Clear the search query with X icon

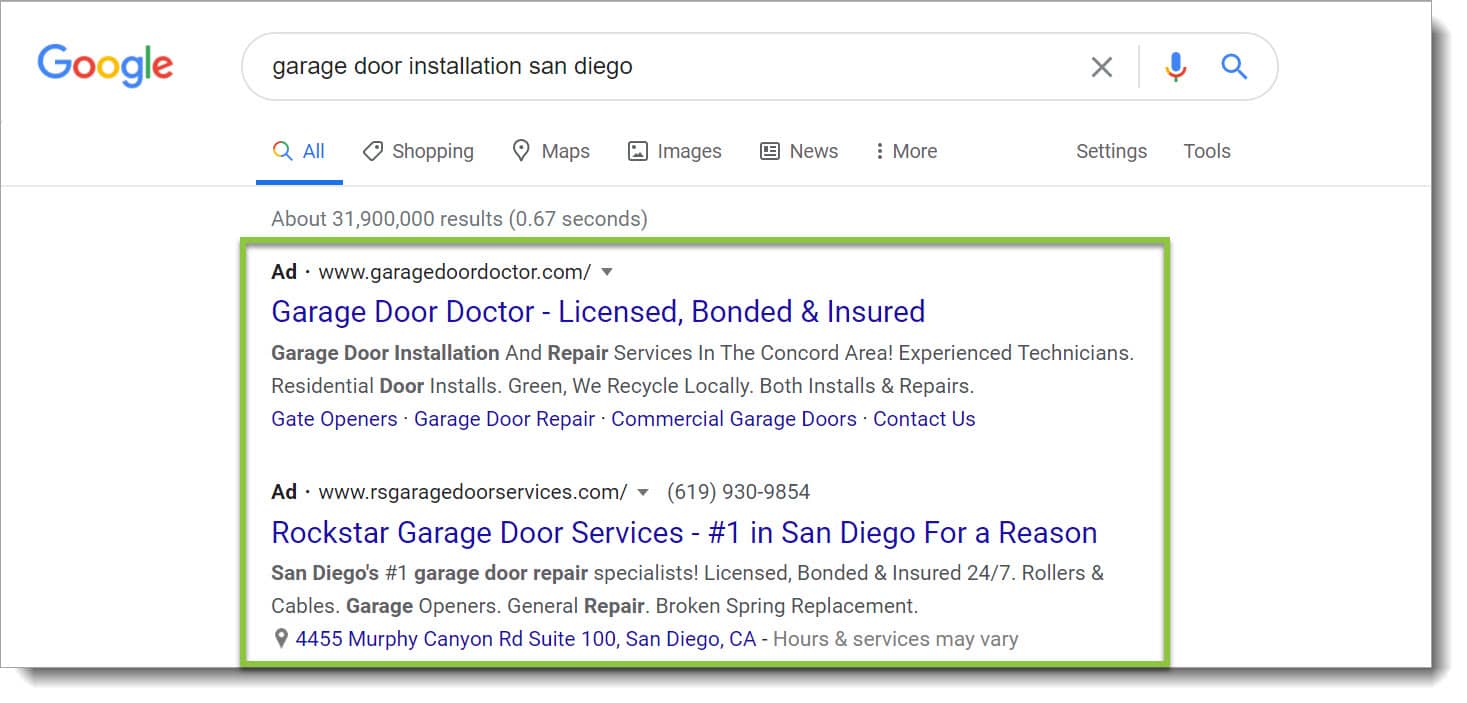1101,67
